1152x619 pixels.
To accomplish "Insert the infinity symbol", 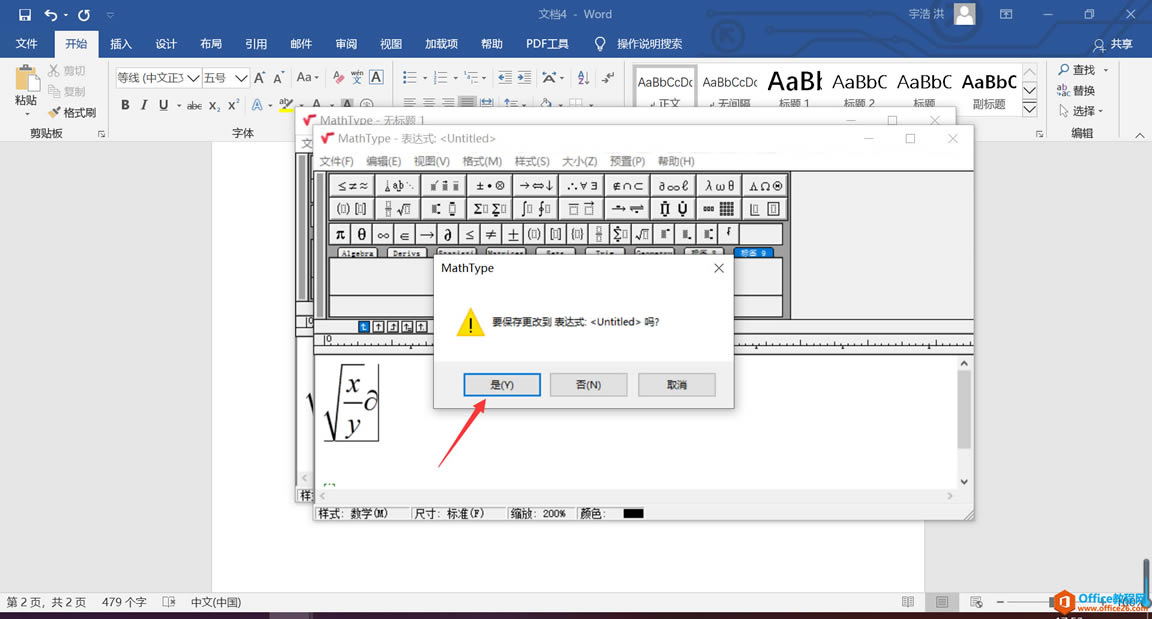I will pyautogui.click(x=383, y=233).
